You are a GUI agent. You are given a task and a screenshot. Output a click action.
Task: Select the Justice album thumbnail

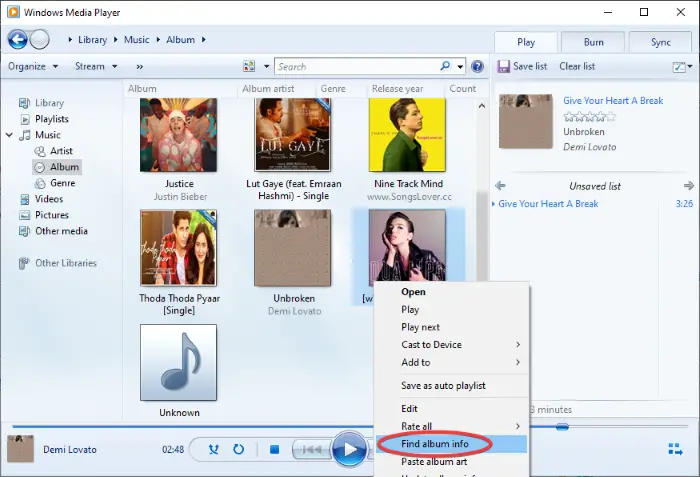179,134
